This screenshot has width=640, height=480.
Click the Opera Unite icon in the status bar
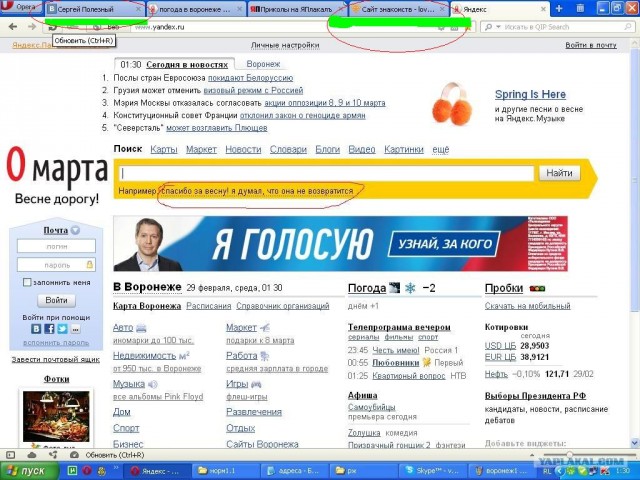[x=53, y=455]
